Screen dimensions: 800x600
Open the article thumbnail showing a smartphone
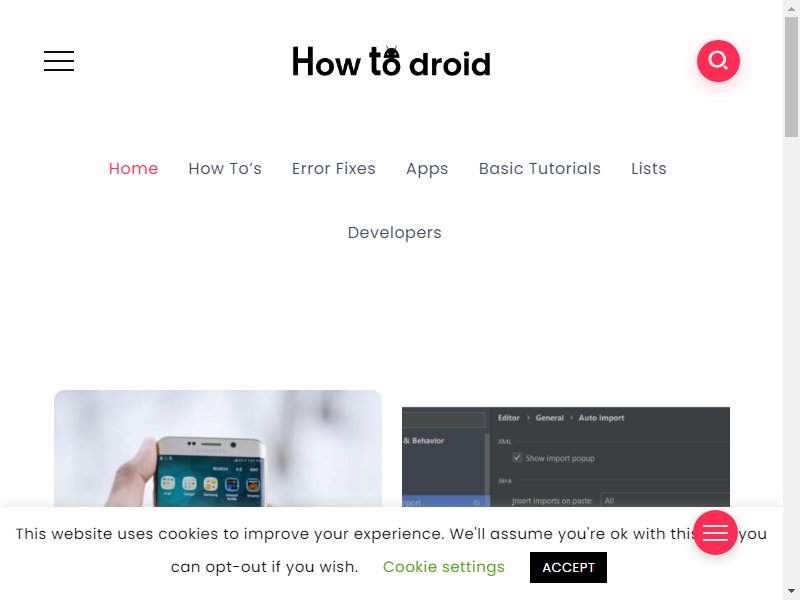coord(218,448)
